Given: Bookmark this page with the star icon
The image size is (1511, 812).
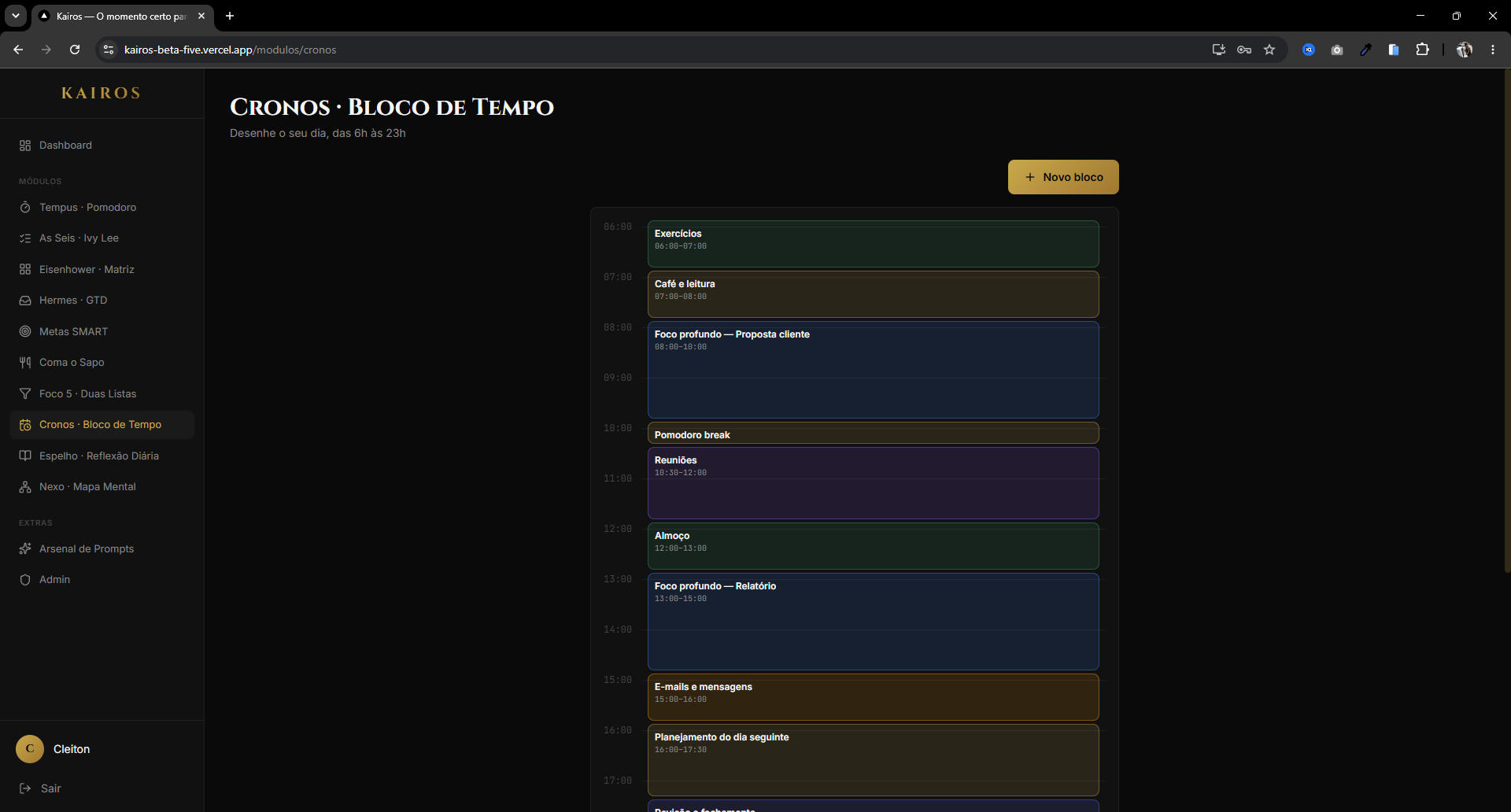Looking at the screenshot, I should pos(1269,50).
